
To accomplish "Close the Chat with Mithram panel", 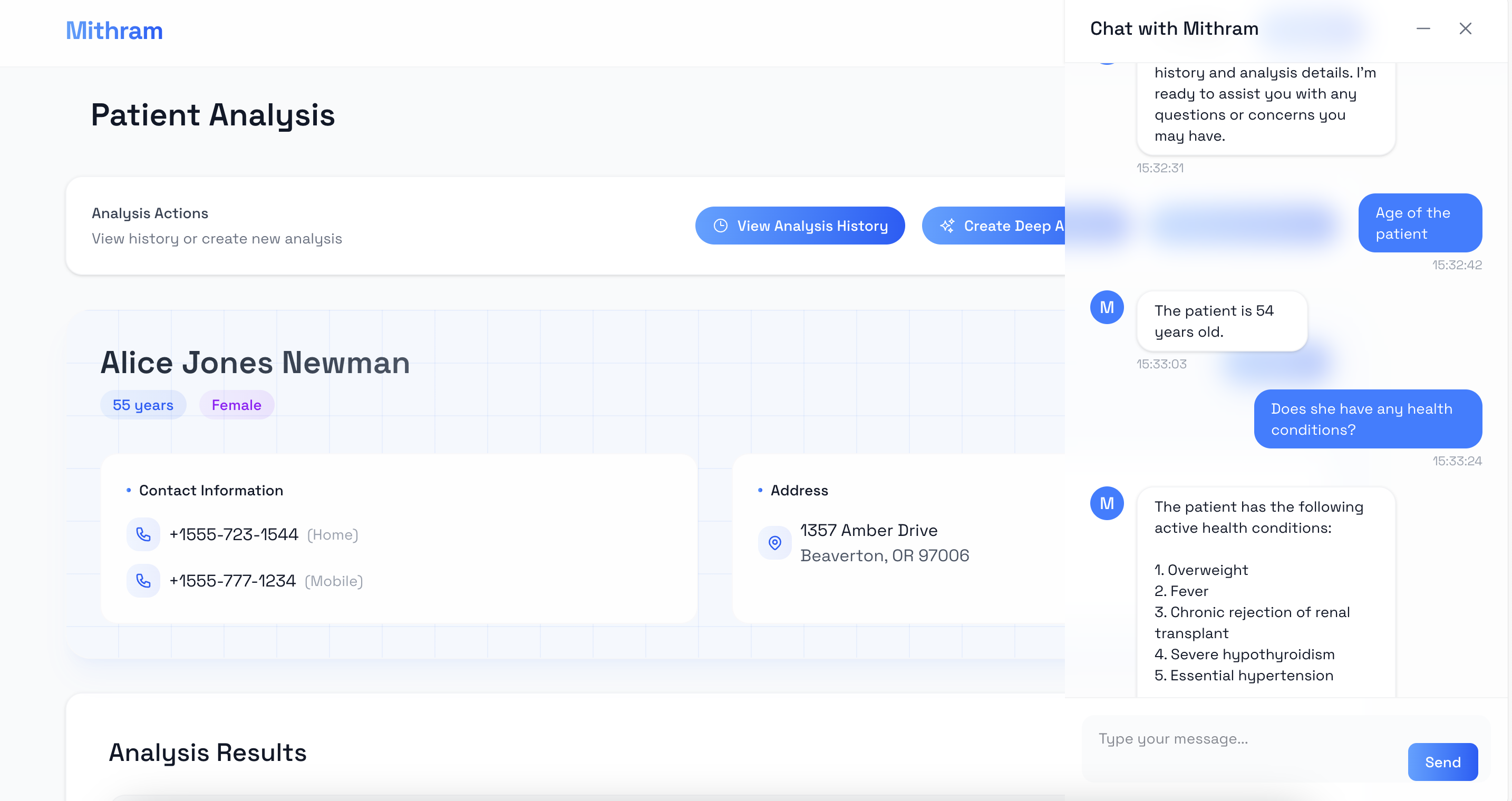I will tap(1465, 29).
